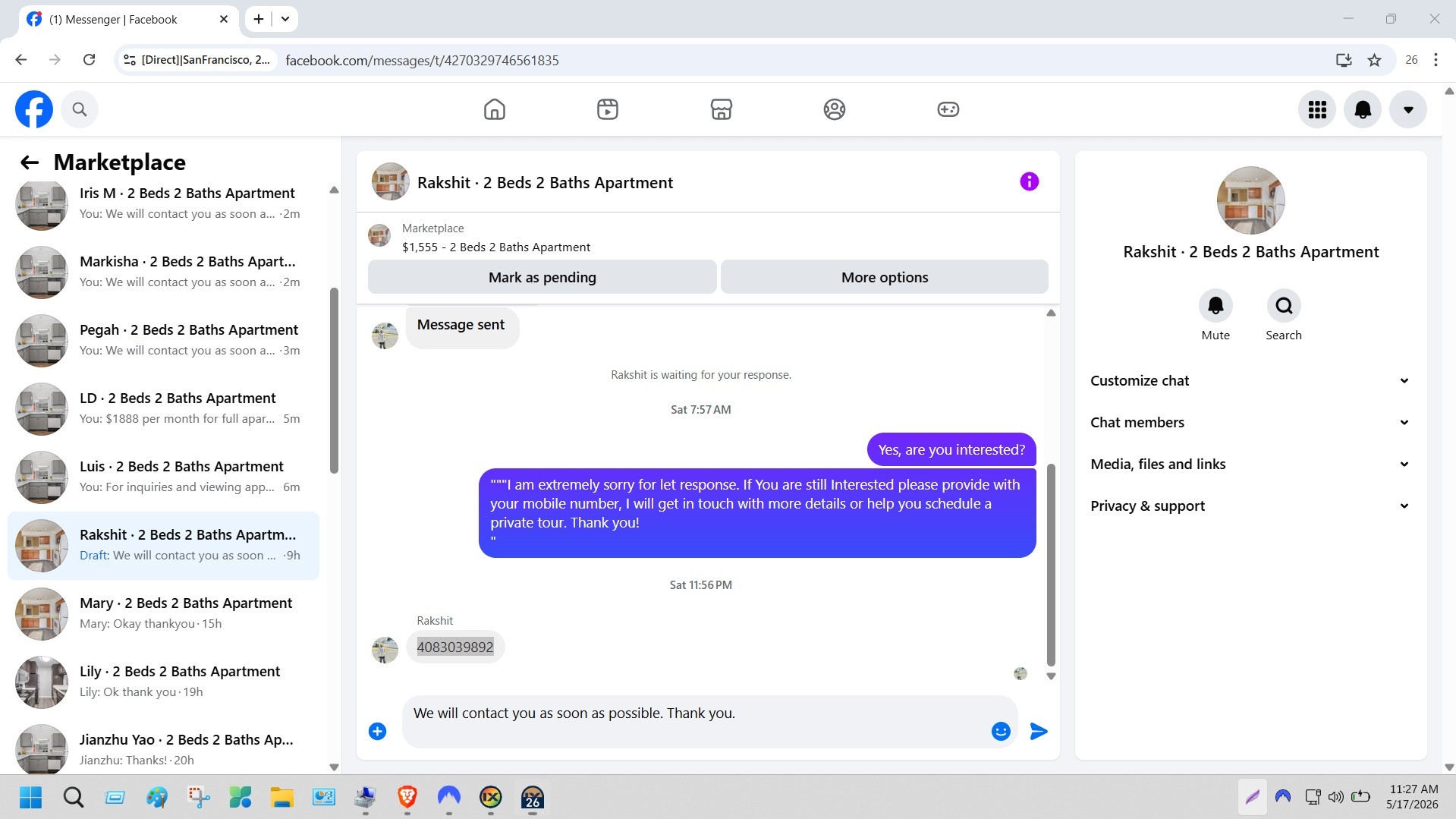1456x819 pixels.
Task: Click the chat messages scrollbar
Action: 1051,565
